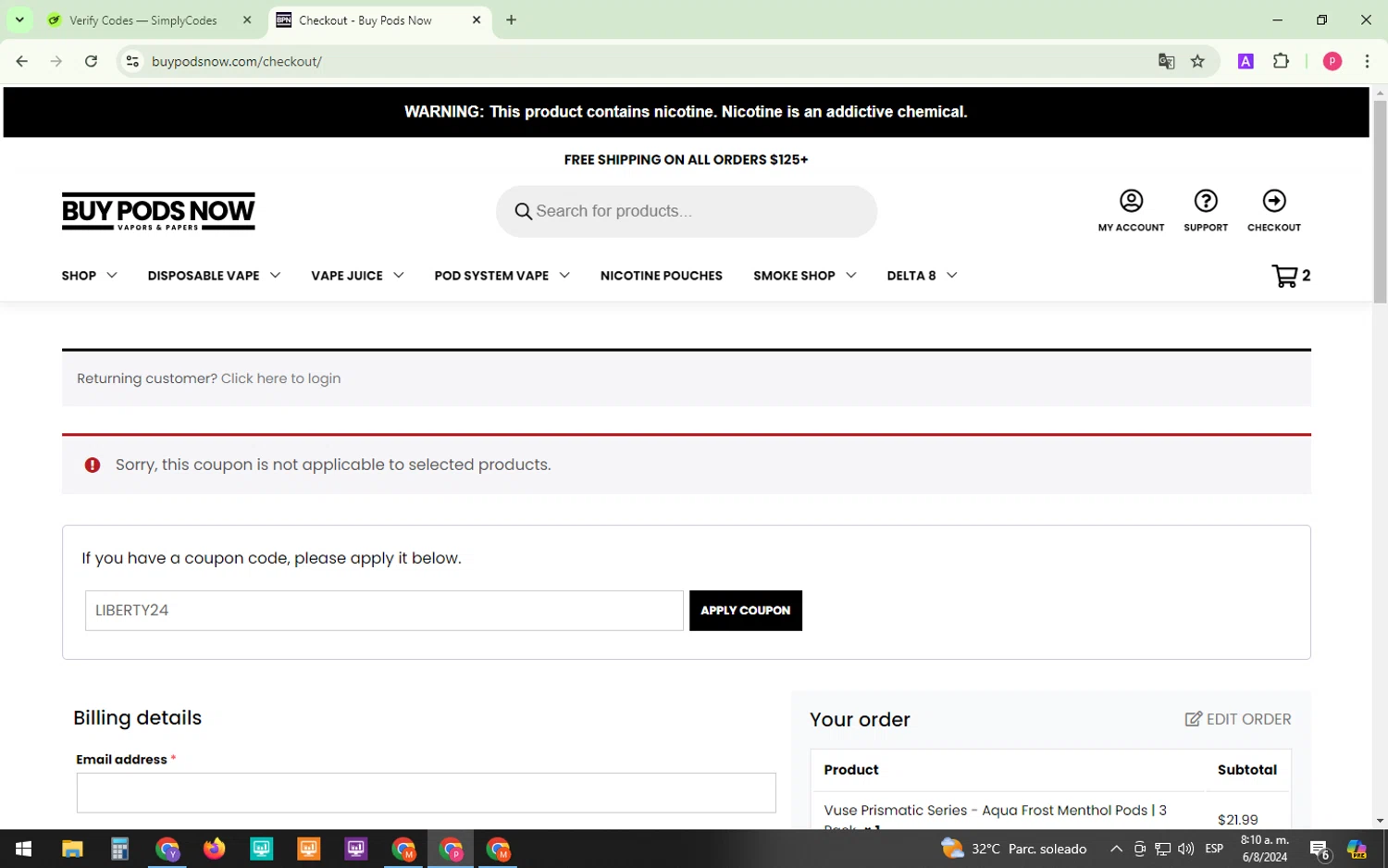The image size is (1388, 868).
Task: Click the 'Click here to login' link
Action: 280,378
